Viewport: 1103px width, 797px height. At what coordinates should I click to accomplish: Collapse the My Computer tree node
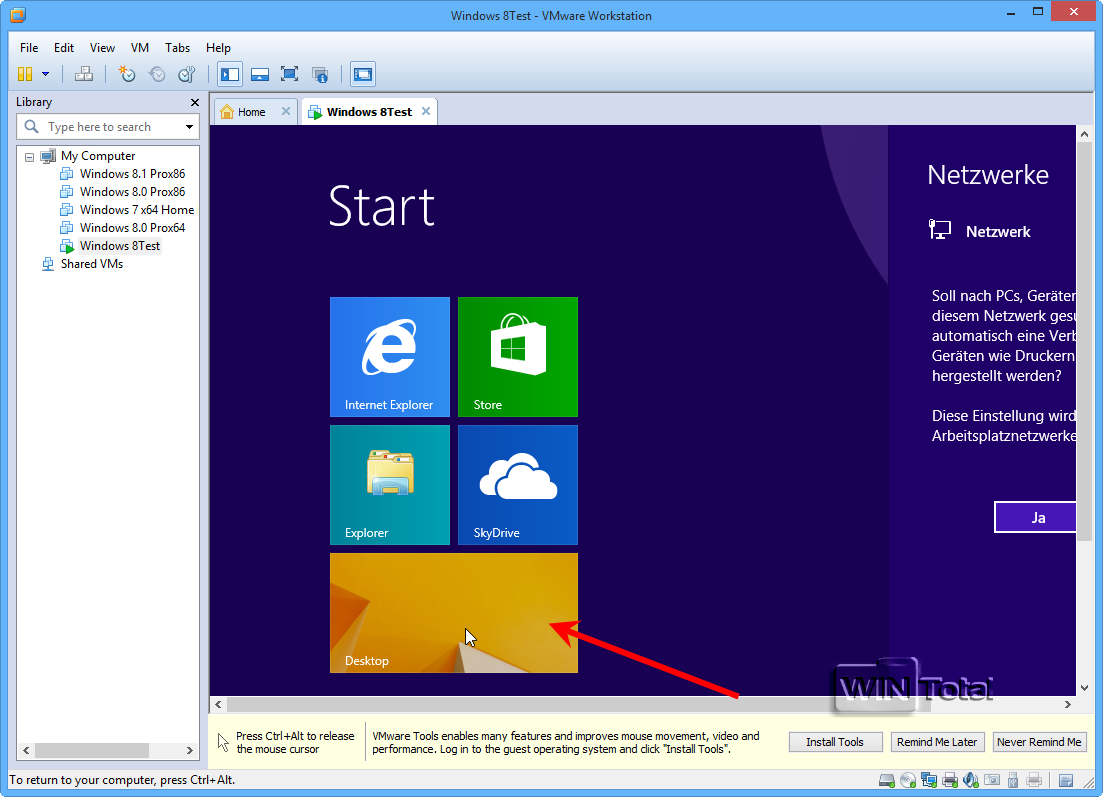coord(30,157)
